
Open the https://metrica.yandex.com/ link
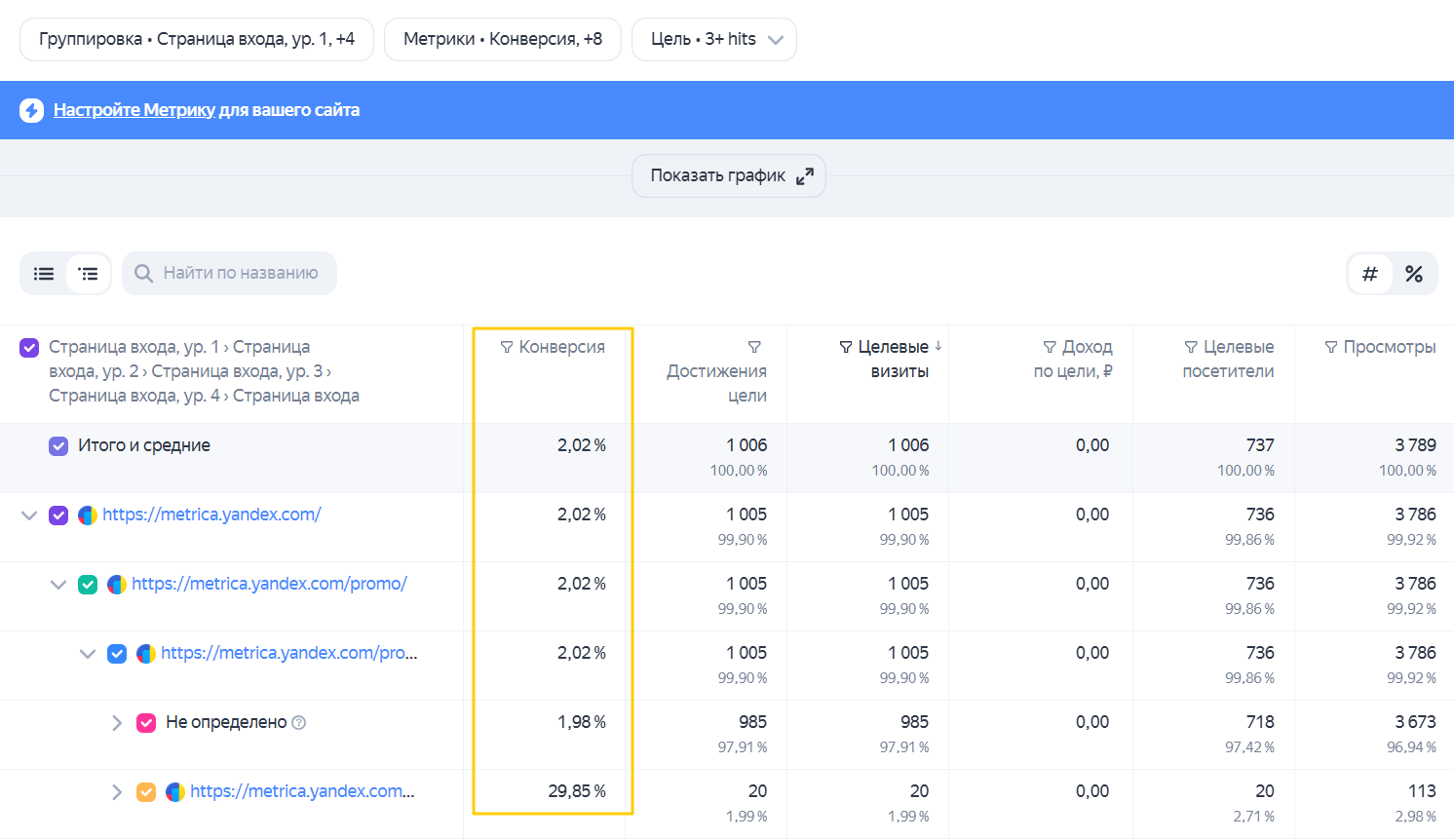pyautogui.click(x=211, y=515)
